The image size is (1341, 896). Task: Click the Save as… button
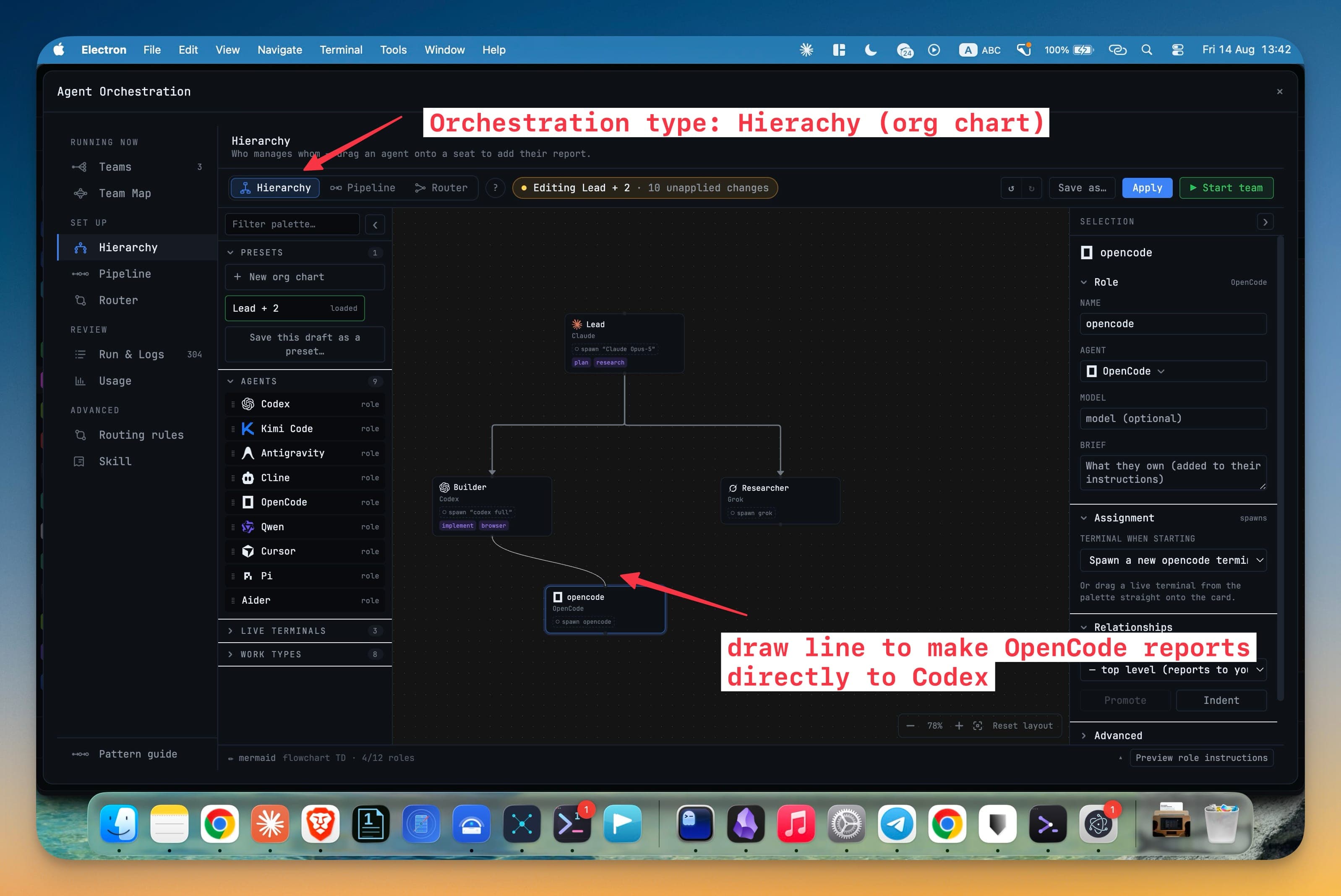click(1082, 188)
